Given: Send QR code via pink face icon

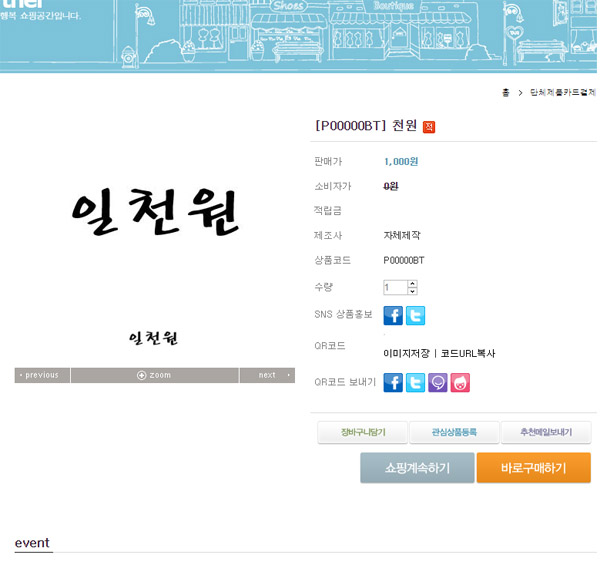Looking at the screenshot, I should tap(459, 383).
